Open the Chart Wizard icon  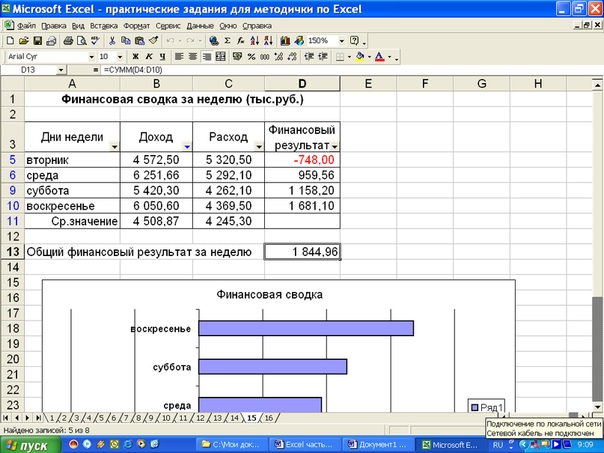pyautogui.click(x=286, y=41)
